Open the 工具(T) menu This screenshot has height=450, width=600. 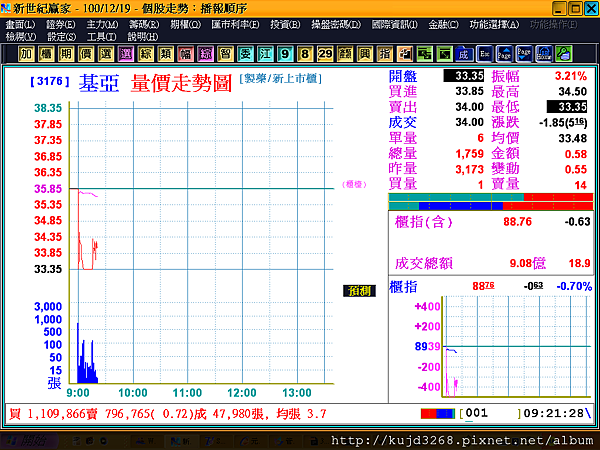[x=101, y=37]
